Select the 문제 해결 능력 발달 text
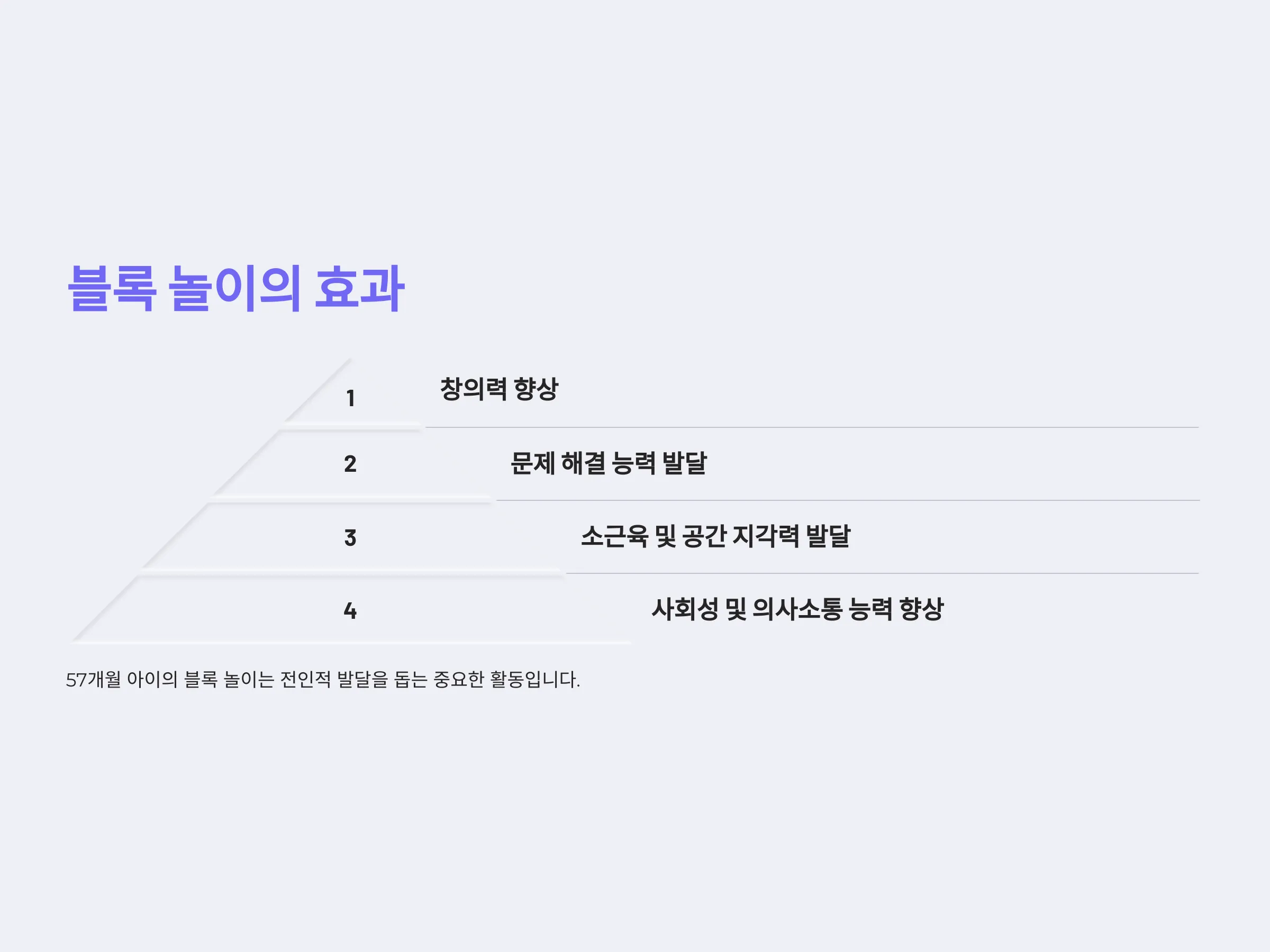 (x=609, y=463)
